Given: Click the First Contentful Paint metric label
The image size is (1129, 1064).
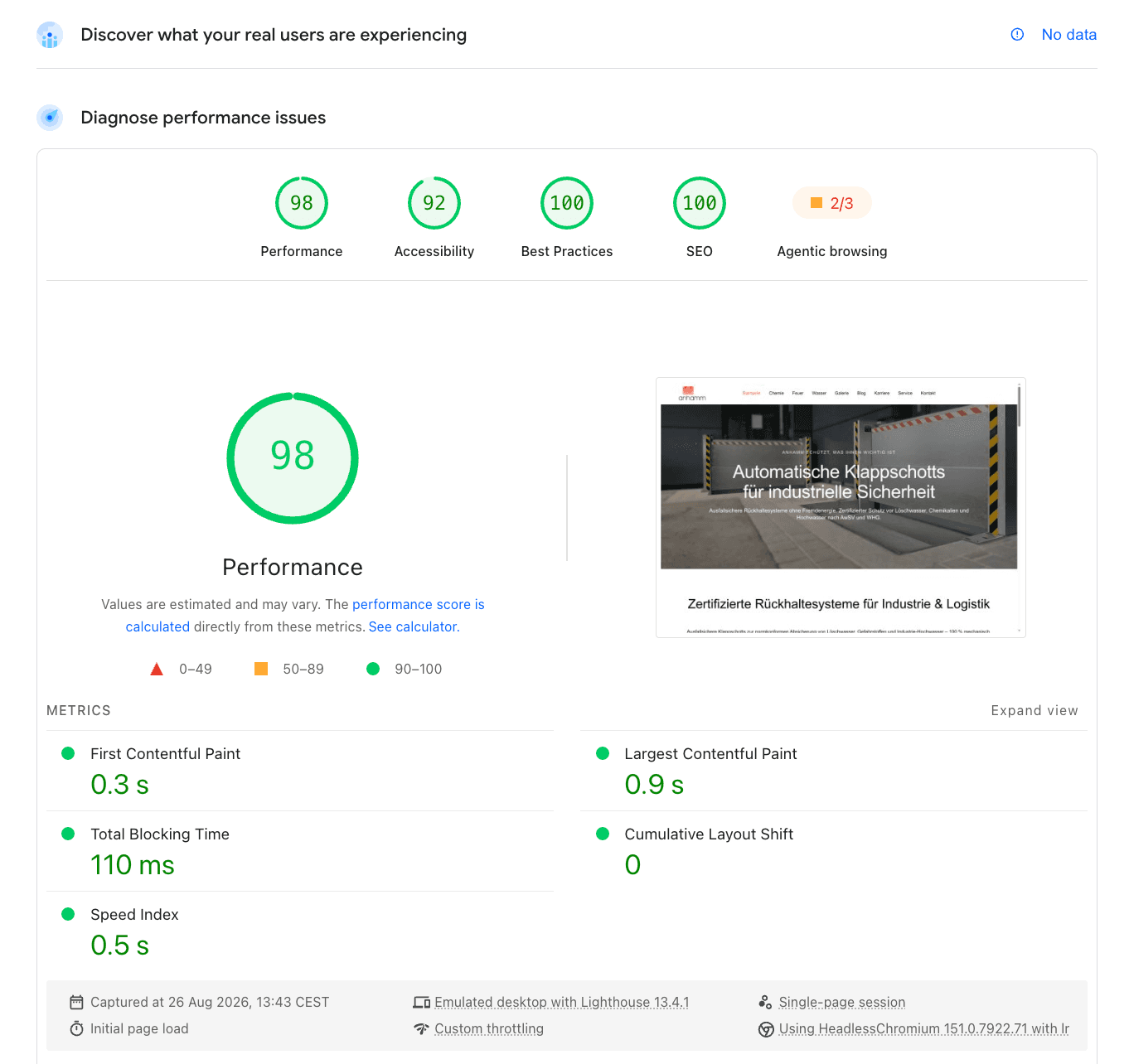Looking at the screenshot, I should click(x=165, y=753).
